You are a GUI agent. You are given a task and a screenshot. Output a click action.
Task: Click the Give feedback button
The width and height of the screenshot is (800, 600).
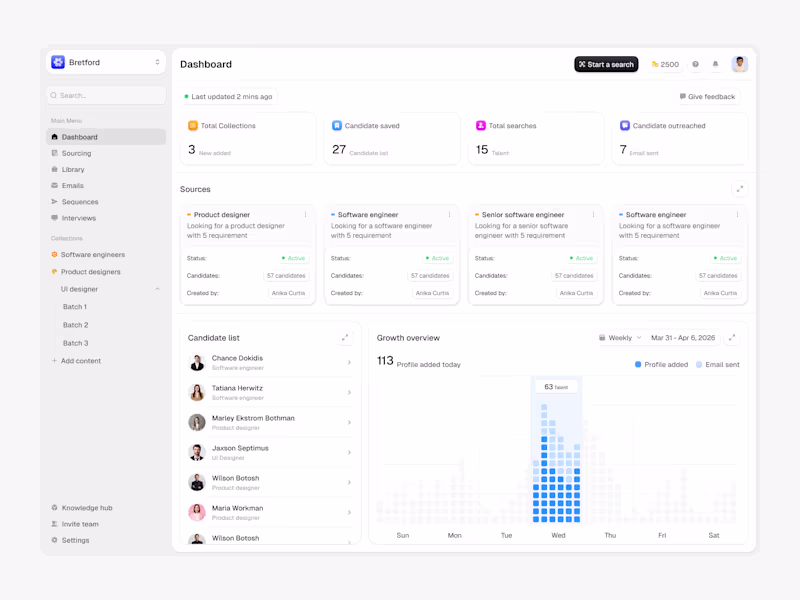(707, 96)
